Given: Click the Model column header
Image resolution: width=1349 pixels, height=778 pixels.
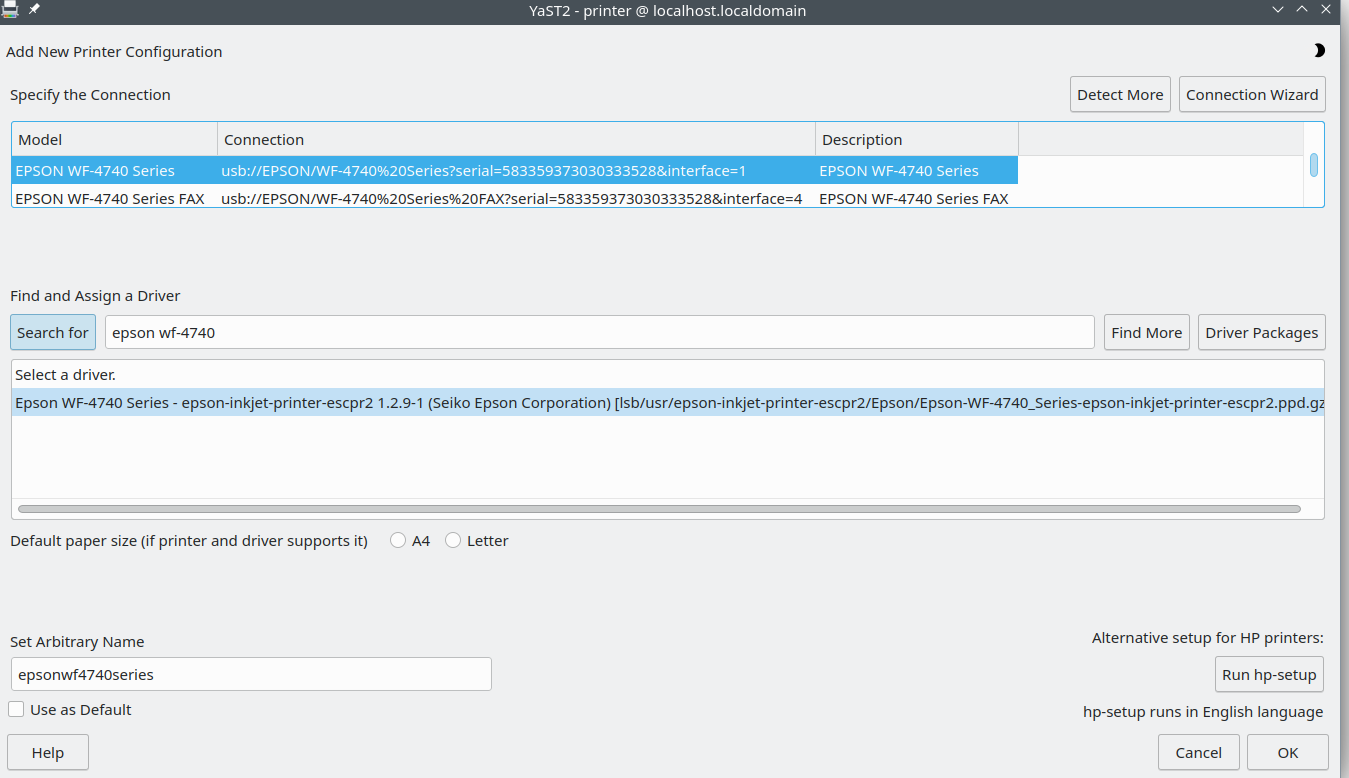Looking at the screenshot, I should (x=114, y=140).
